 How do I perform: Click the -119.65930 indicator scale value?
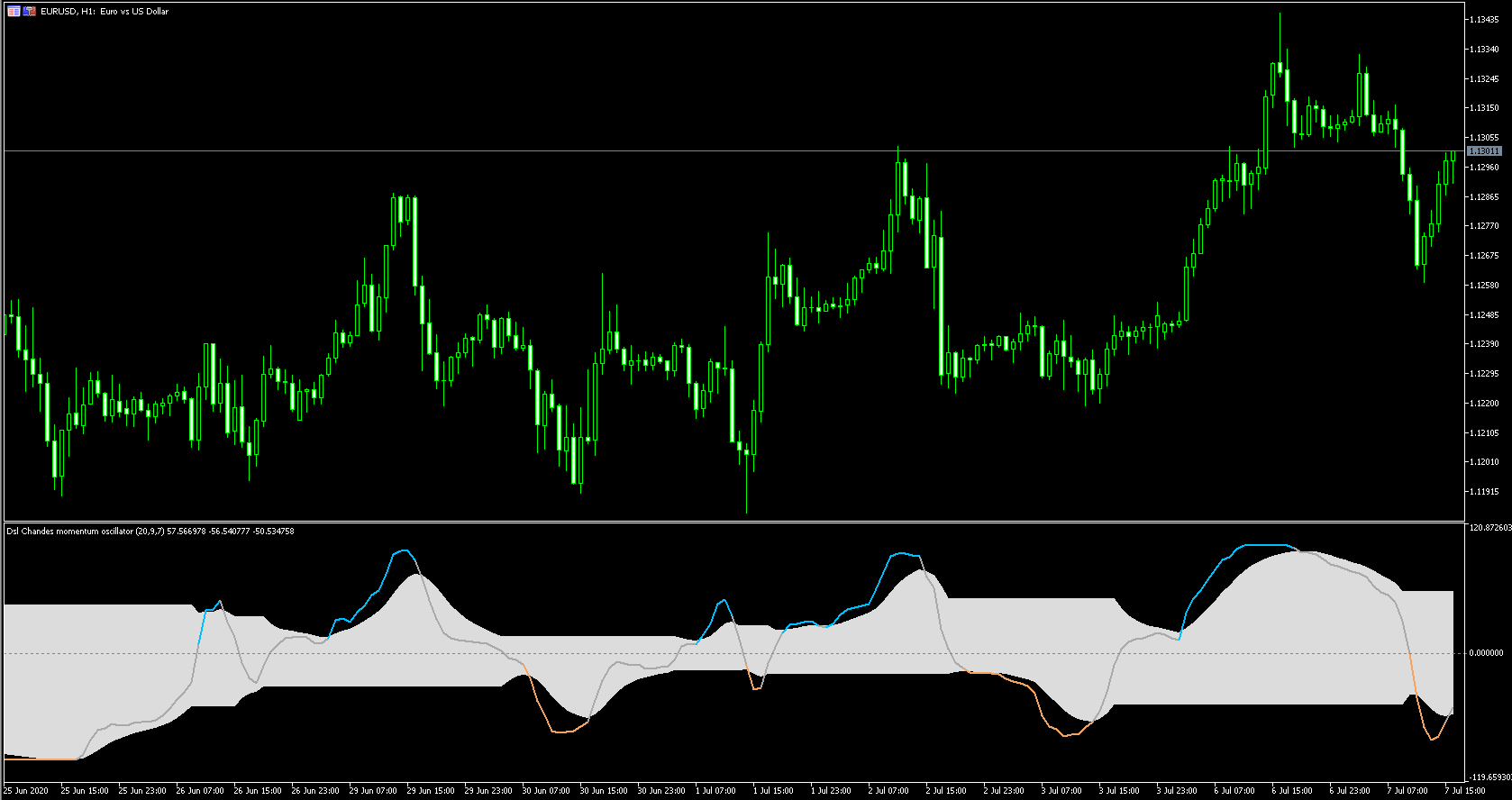tap(1489, 777)
